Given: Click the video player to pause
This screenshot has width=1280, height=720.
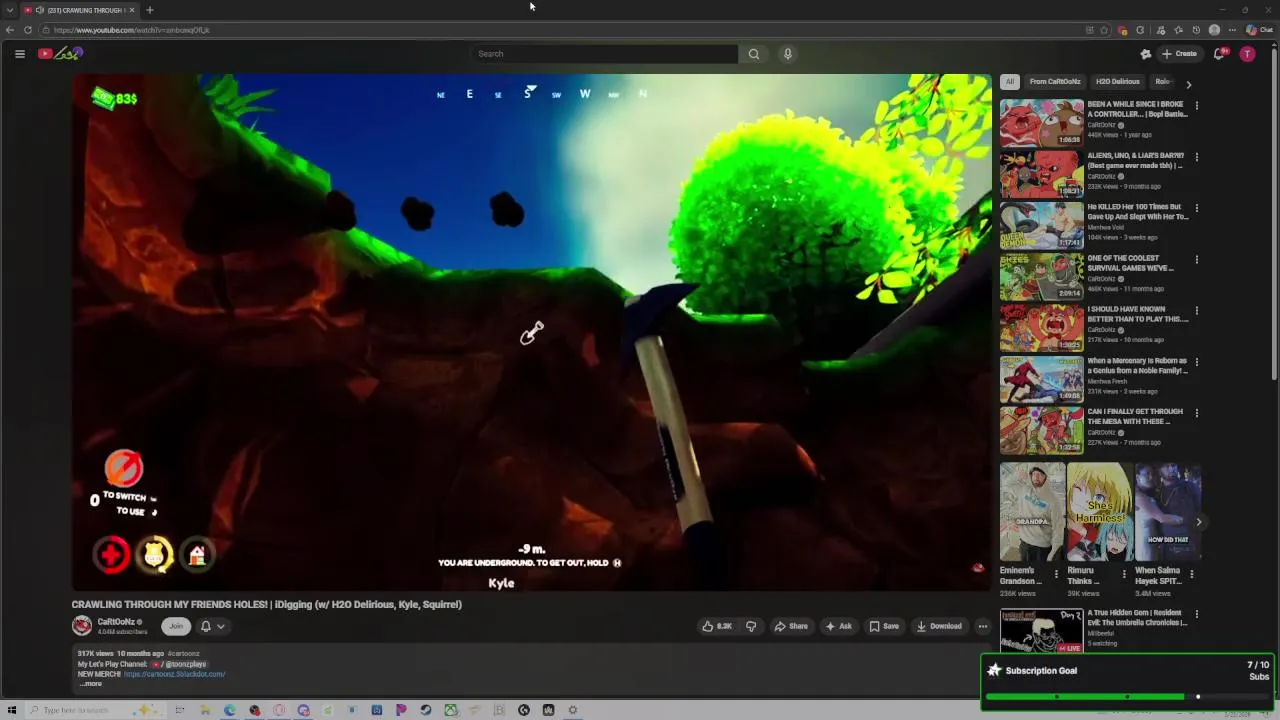Looking at the screenshot, I should coord(532,332).
